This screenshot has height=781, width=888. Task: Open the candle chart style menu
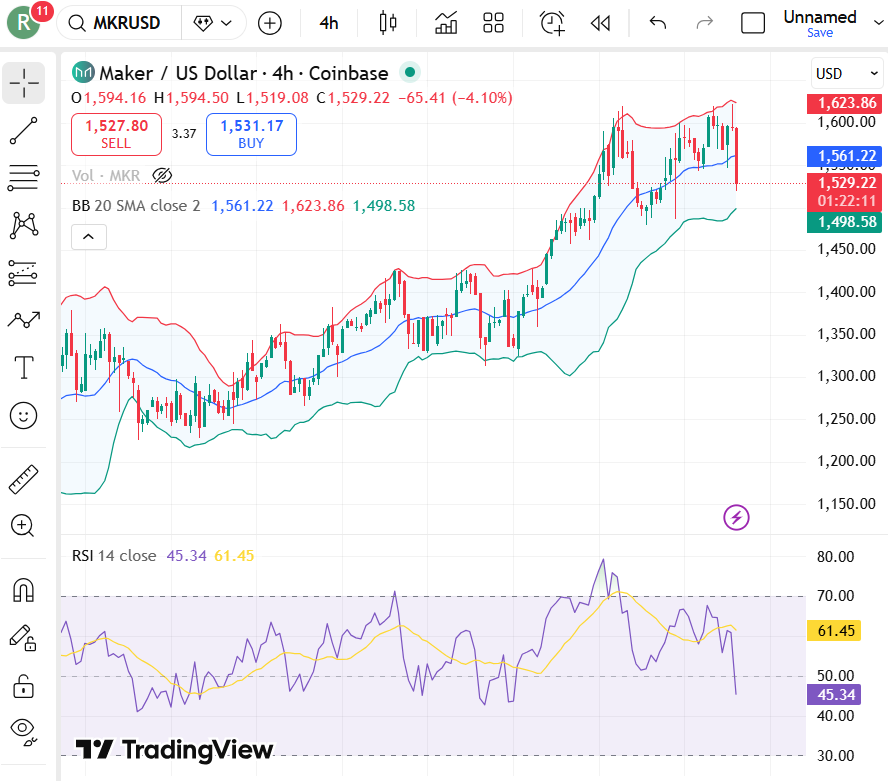(388, 22)
